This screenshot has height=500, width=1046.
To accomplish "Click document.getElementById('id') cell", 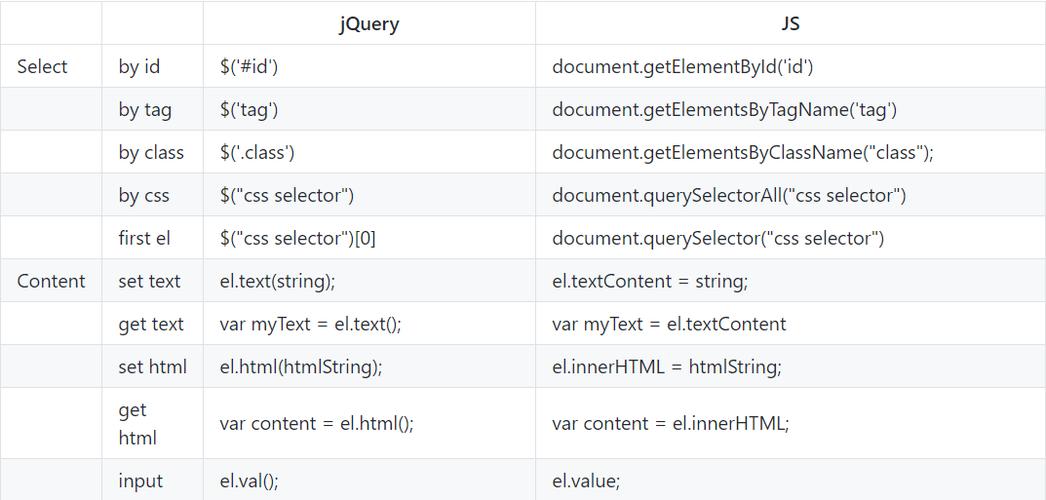I will (x=790, y=66).
